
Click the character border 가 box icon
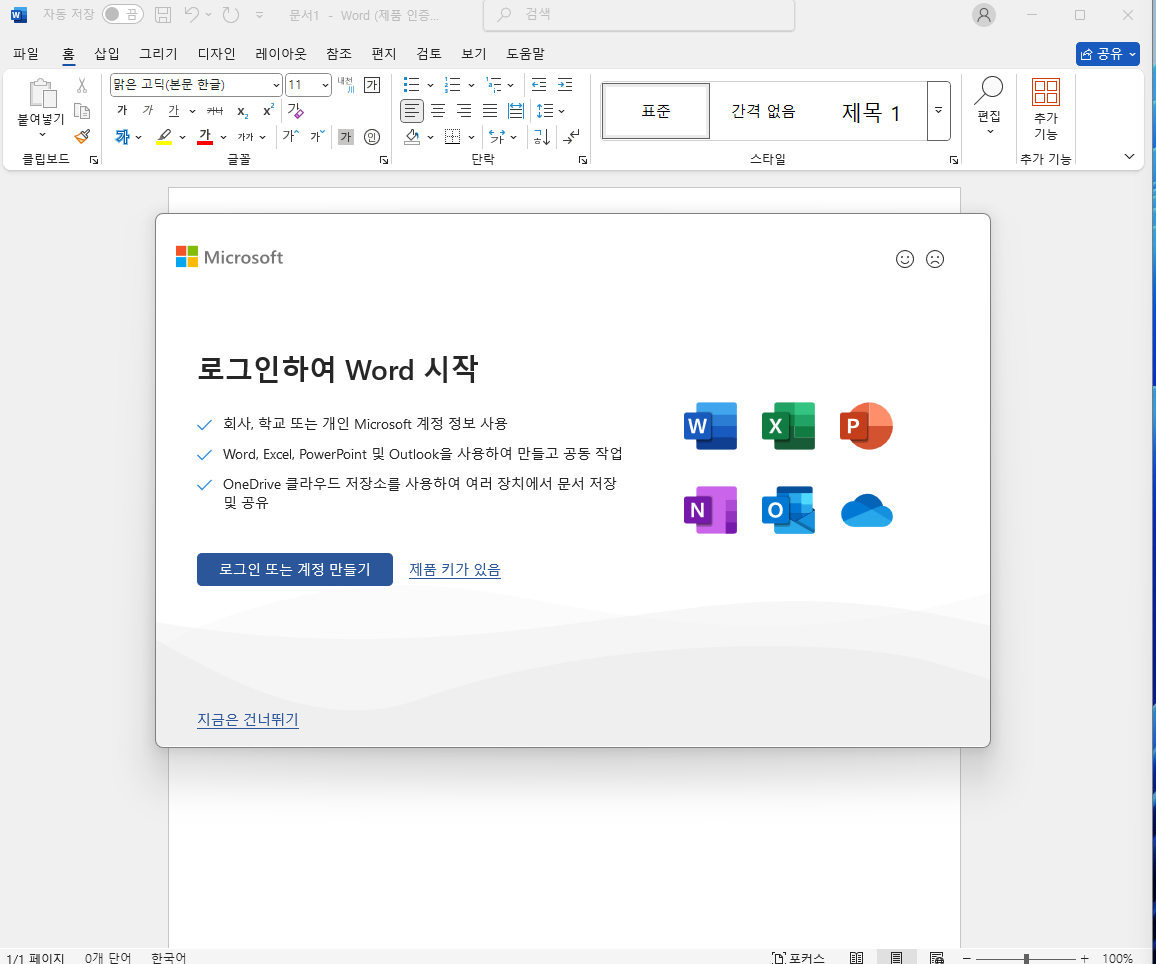point(372,85)
